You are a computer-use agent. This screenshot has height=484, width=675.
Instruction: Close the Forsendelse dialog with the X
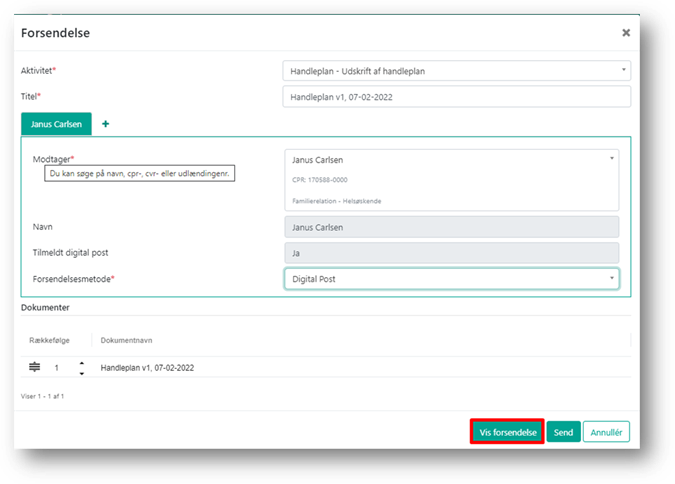(626, 32)
